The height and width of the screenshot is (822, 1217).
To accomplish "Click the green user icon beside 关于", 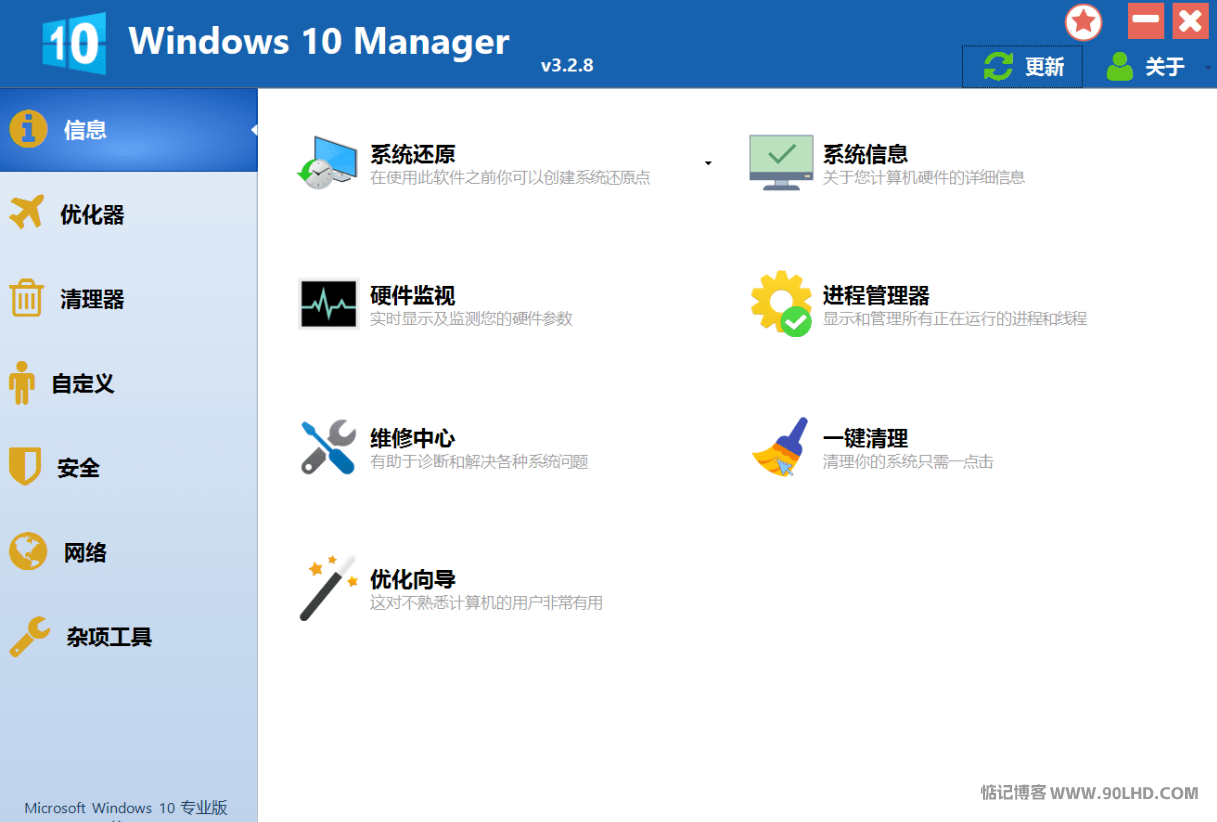I will [x=1120, y=66].
